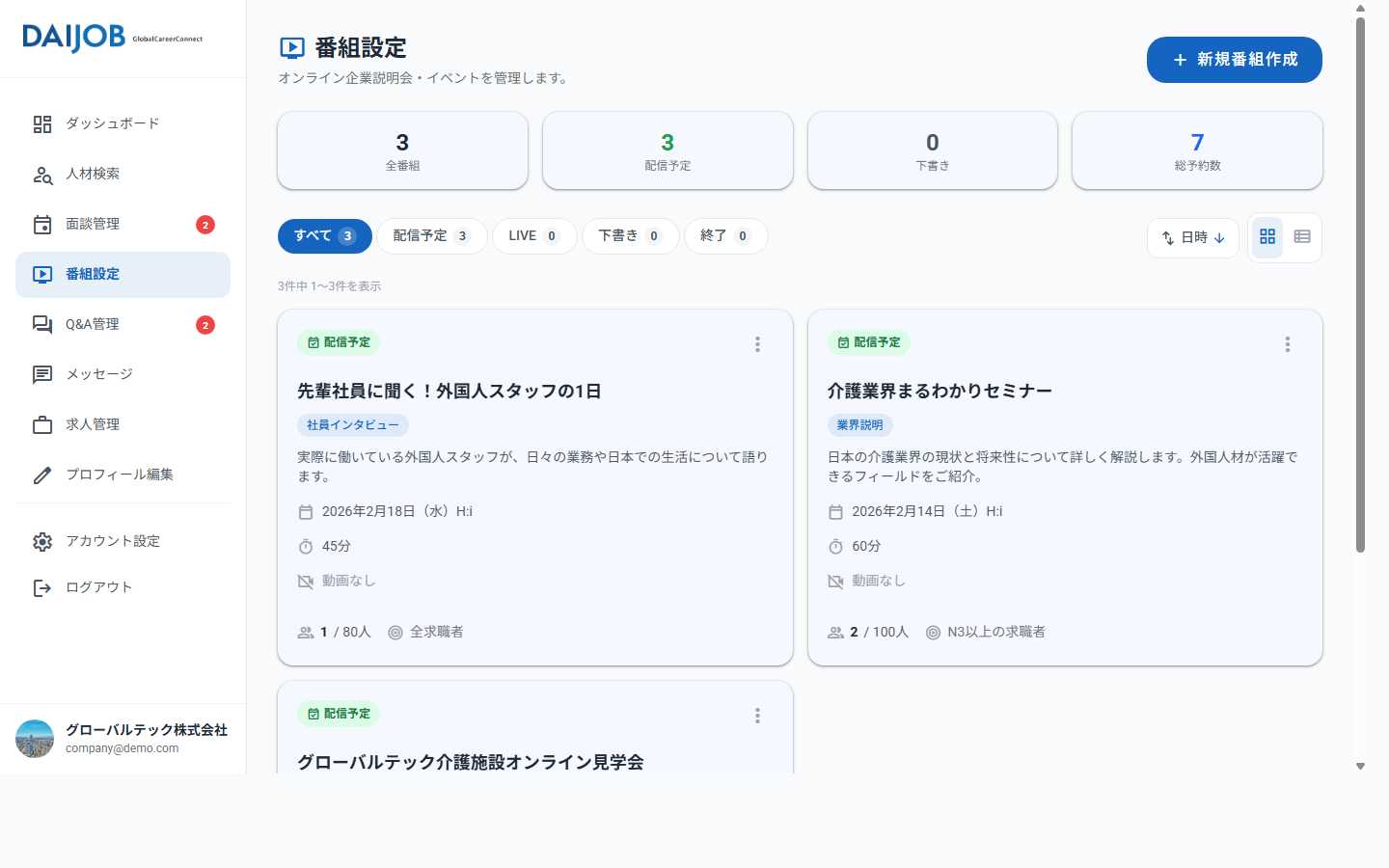Open the Q&A管理 chat icon
The height and width of the screenshot is (868, 1389).
click(x=42, y=325)
